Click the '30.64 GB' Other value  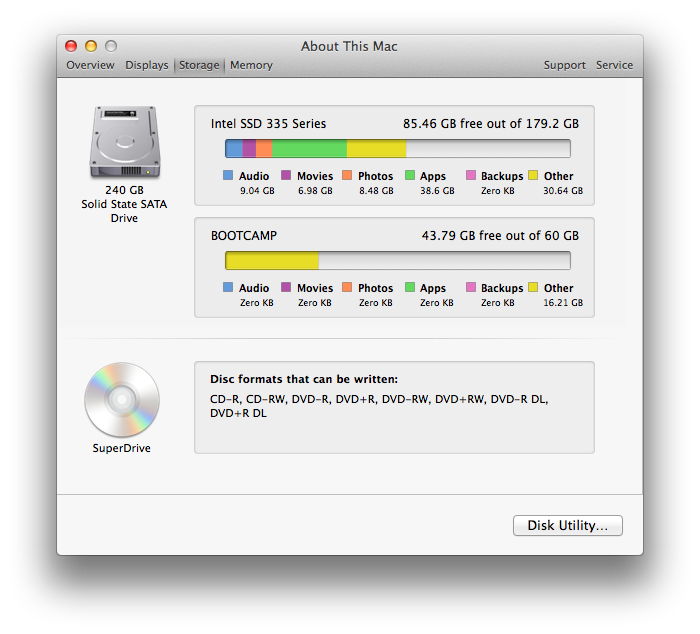563,191
